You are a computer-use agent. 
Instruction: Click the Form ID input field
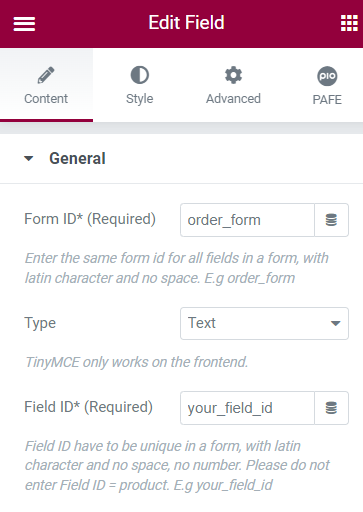coord(247,220)
